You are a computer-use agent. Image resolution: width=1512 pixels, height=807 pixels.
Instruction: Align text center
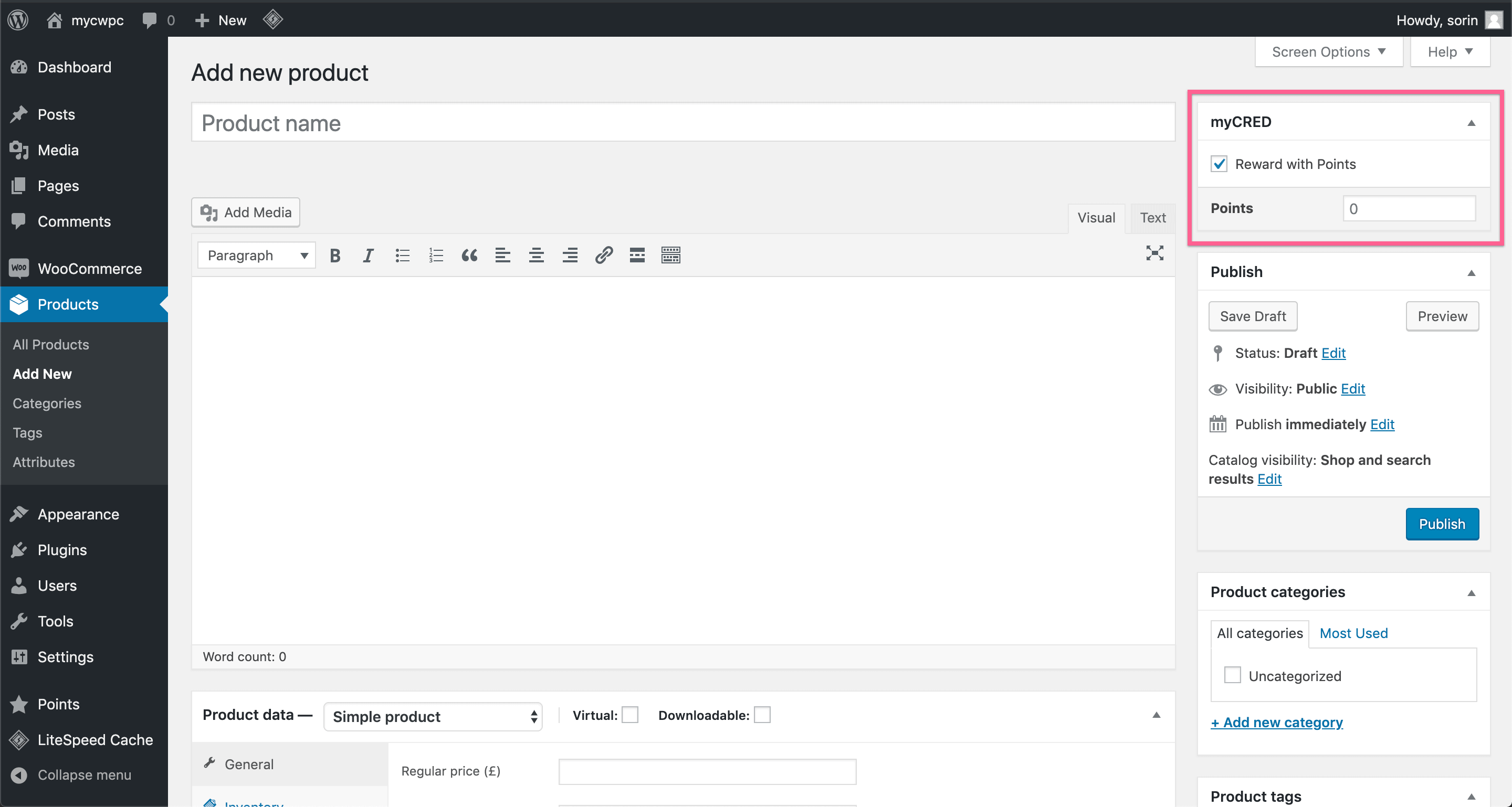537,255
